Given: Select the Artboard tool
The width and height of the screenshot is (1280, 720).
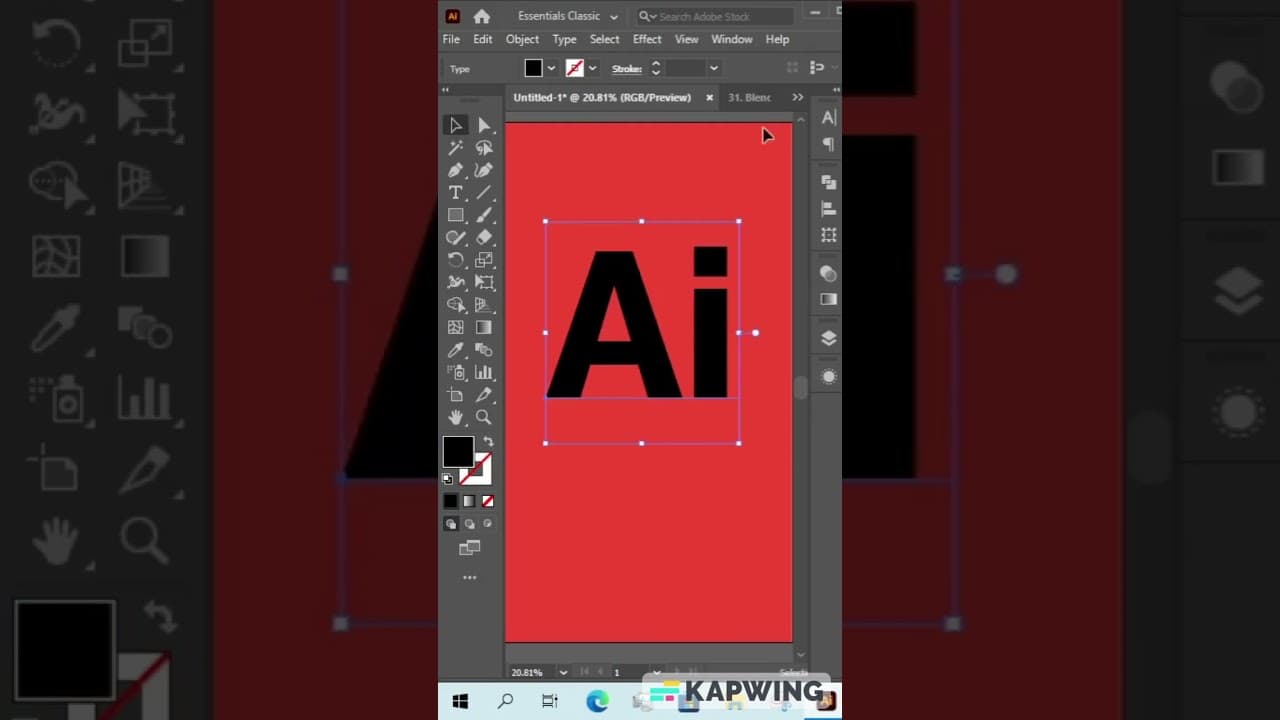Looking at the screenshot, I should pos(455,395).
